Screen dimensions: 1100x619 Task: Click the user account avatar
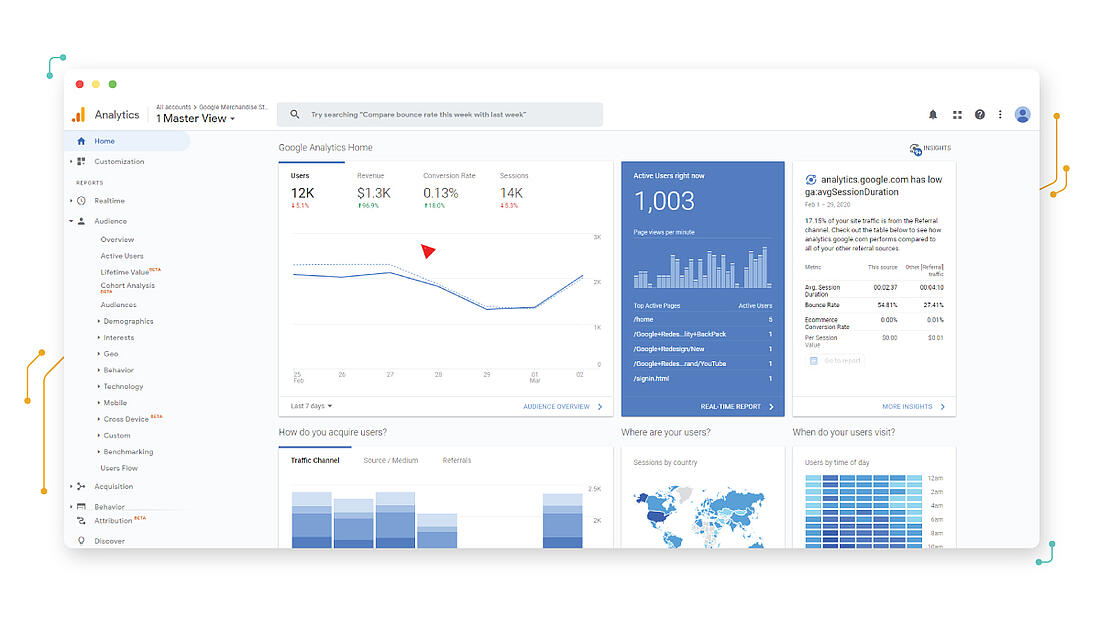coord(1022,114)
